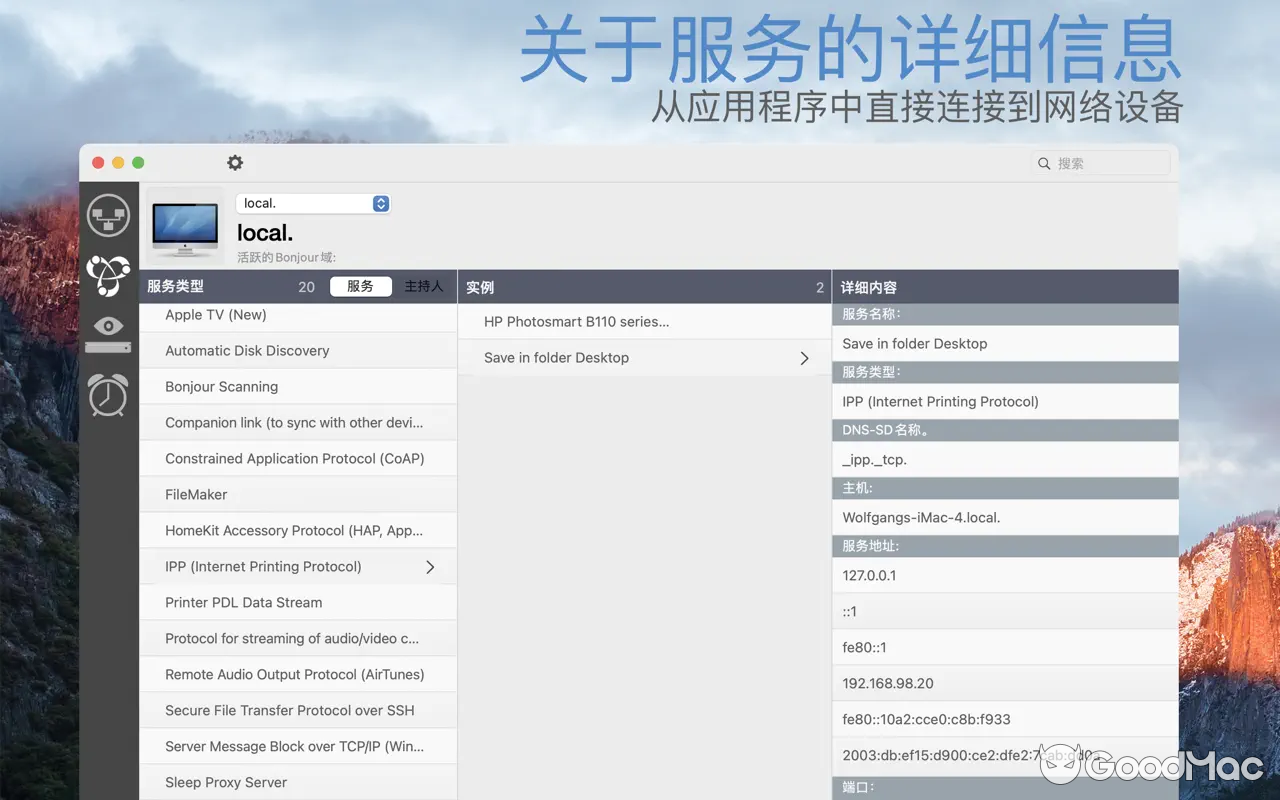Expand Save in folder Desktop instance

[x=804, y=357]
